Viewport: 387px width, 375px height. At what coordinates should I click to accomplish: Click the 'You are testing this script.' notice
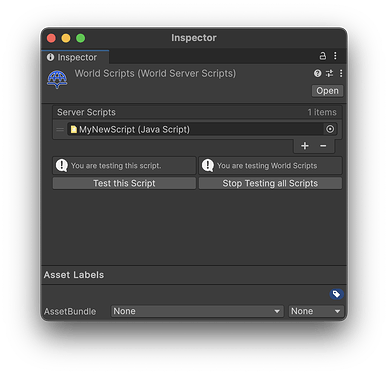click(x=124, y=166)
